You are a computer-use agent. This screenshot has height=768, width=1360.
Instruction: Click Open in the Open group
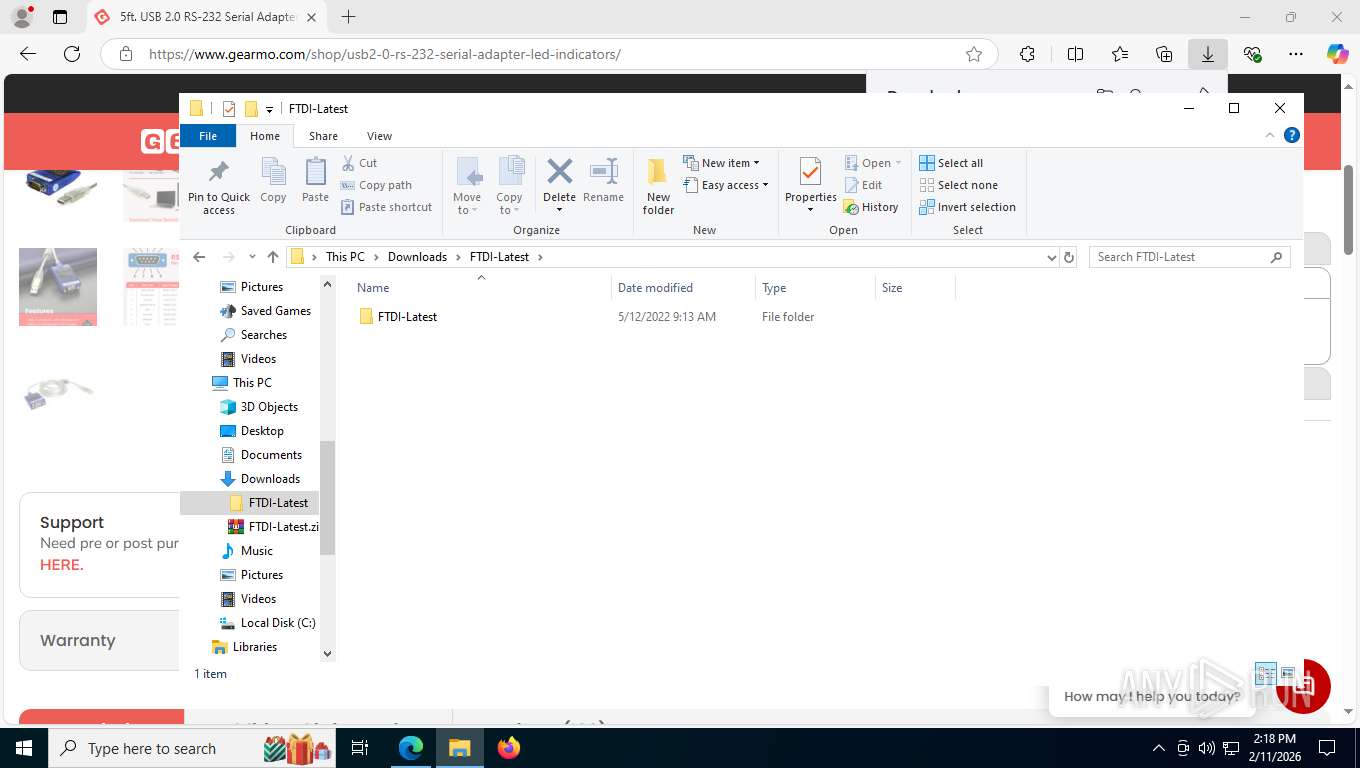click(873, 163)
